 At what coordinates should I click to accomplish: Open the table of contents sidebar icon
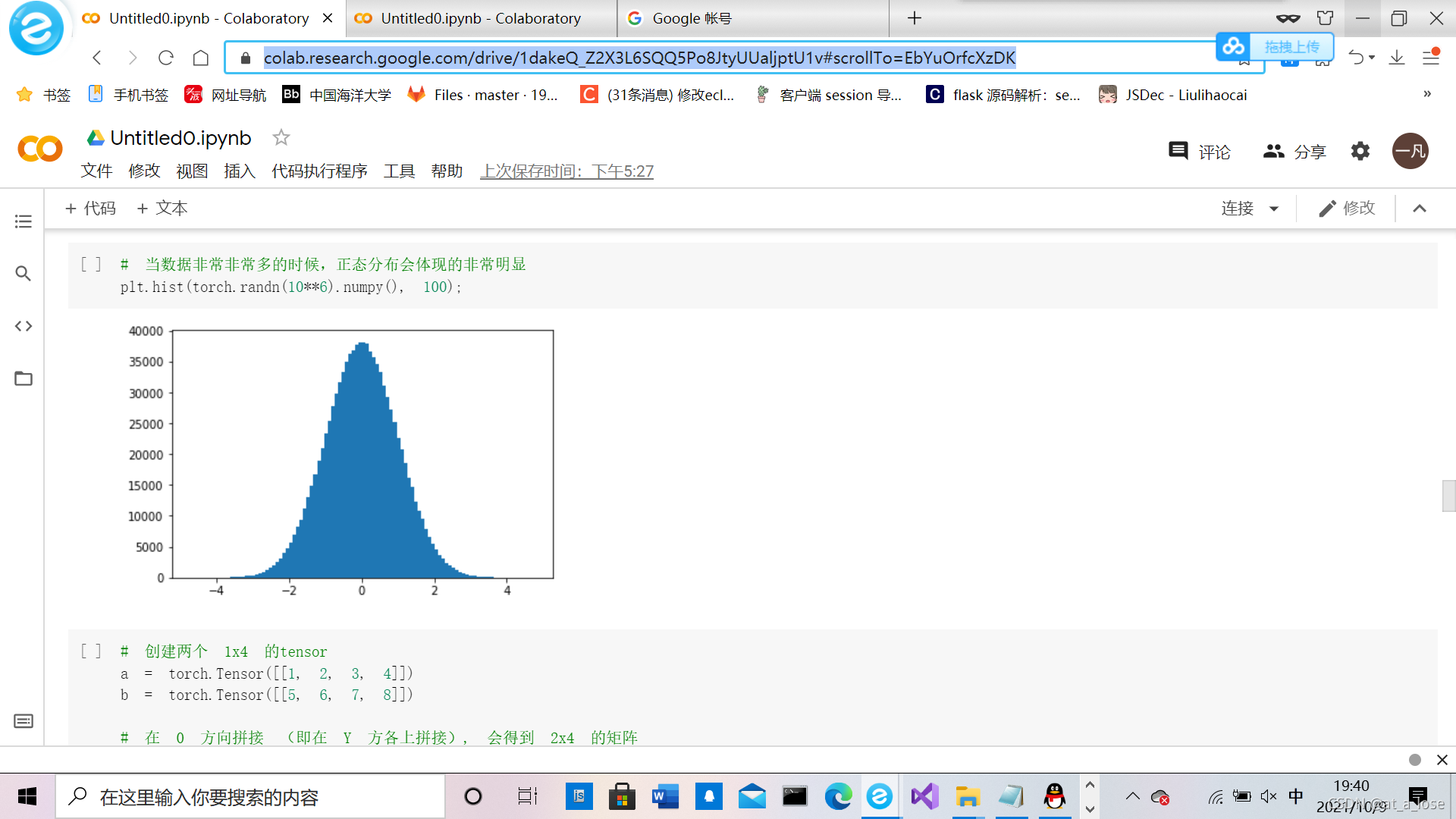click(x=23, y=221)
